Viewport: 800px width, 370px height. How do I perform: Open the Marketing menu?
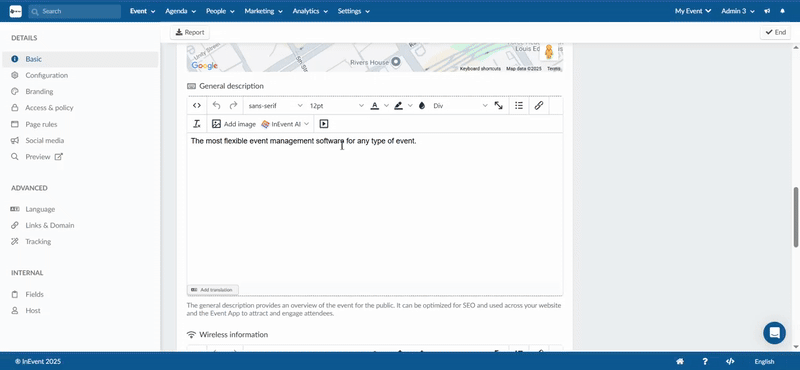tap(264, 11)
